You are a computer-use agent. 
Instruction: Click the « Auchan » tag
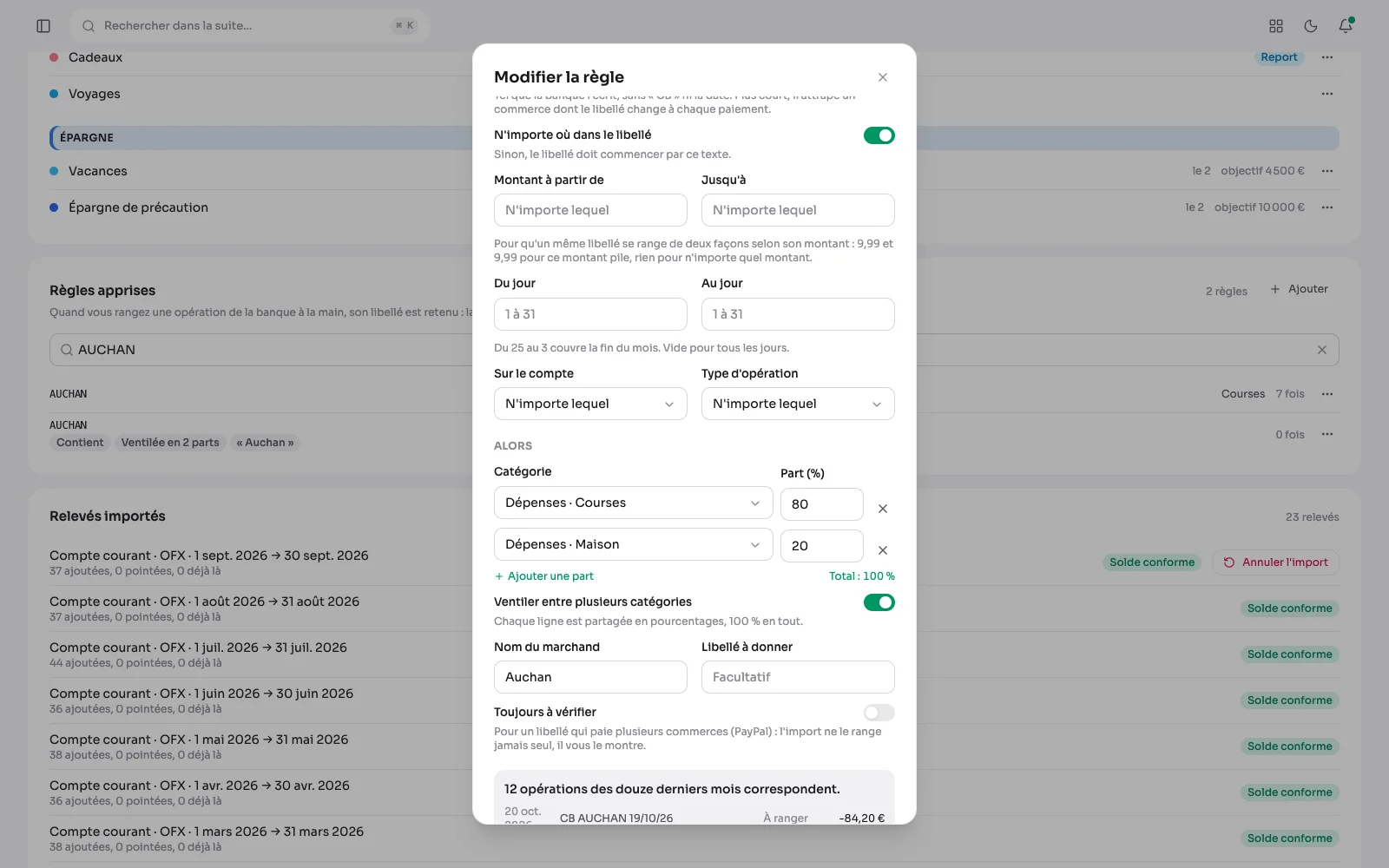pos(265,443)
